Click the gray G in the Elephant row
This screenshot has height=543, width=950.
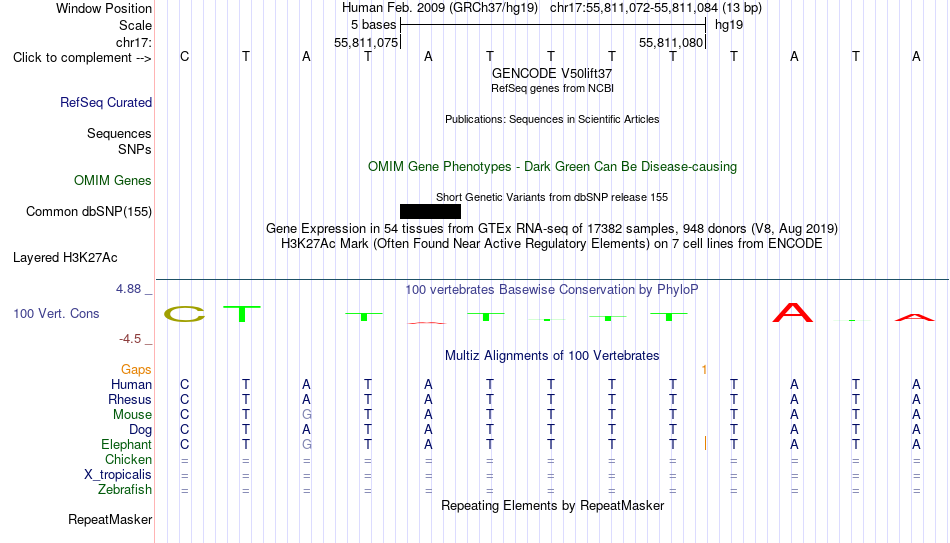click(307, 444)
